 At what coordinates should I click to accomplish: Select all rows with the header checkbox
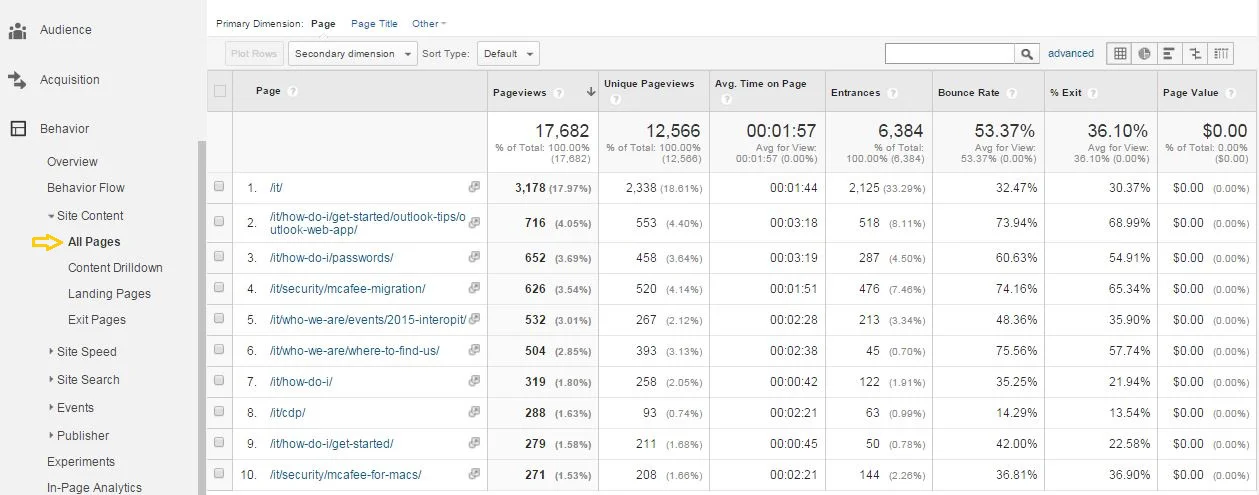pyautogui.click(x=220, y=92)
